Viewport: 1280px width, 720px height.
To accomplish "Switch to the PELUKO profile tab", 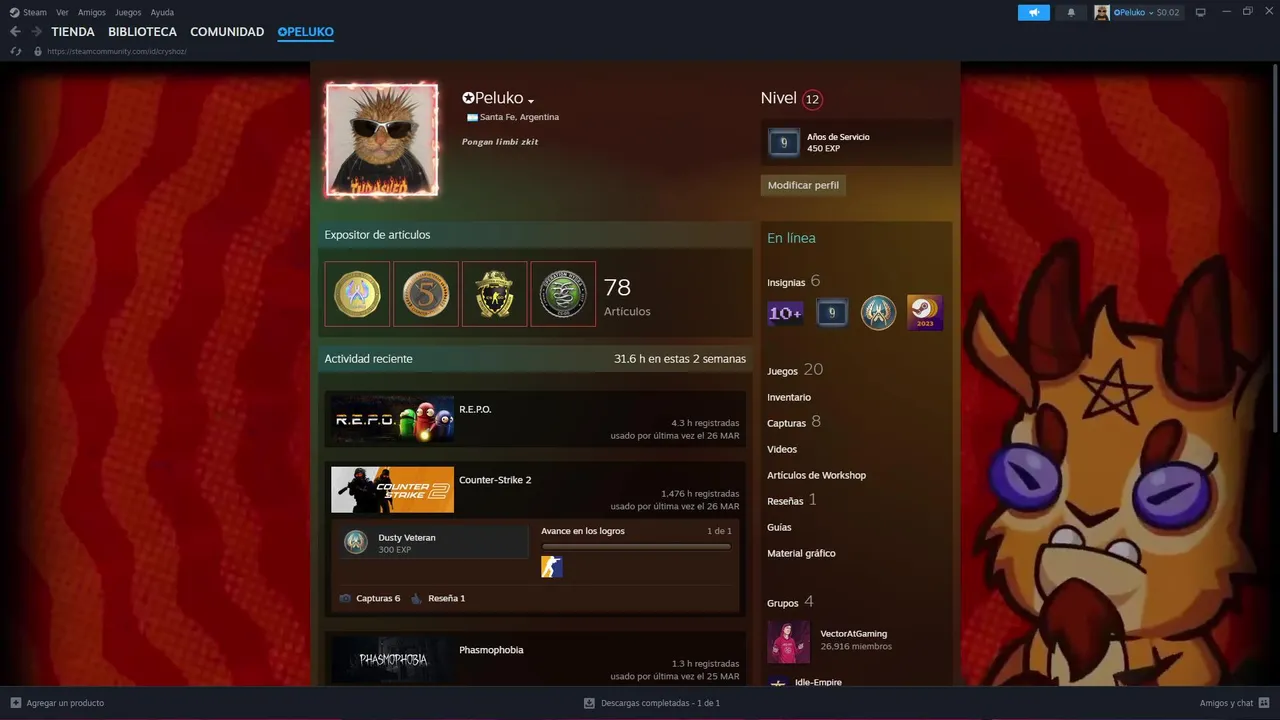I will 306,32.
